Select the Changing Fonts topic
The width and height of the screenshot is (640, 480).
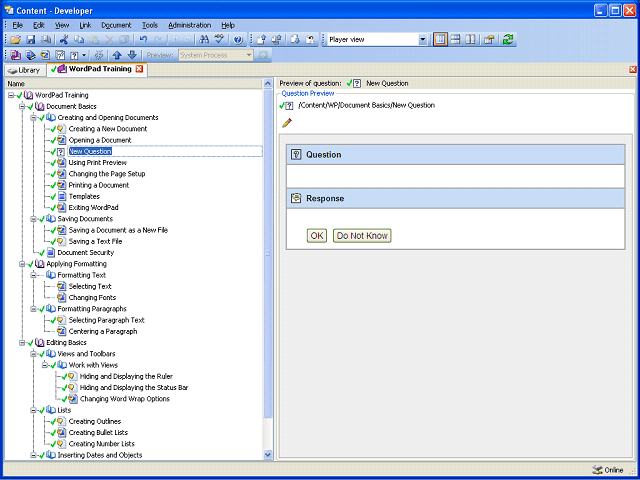click(x=92, y=298)
